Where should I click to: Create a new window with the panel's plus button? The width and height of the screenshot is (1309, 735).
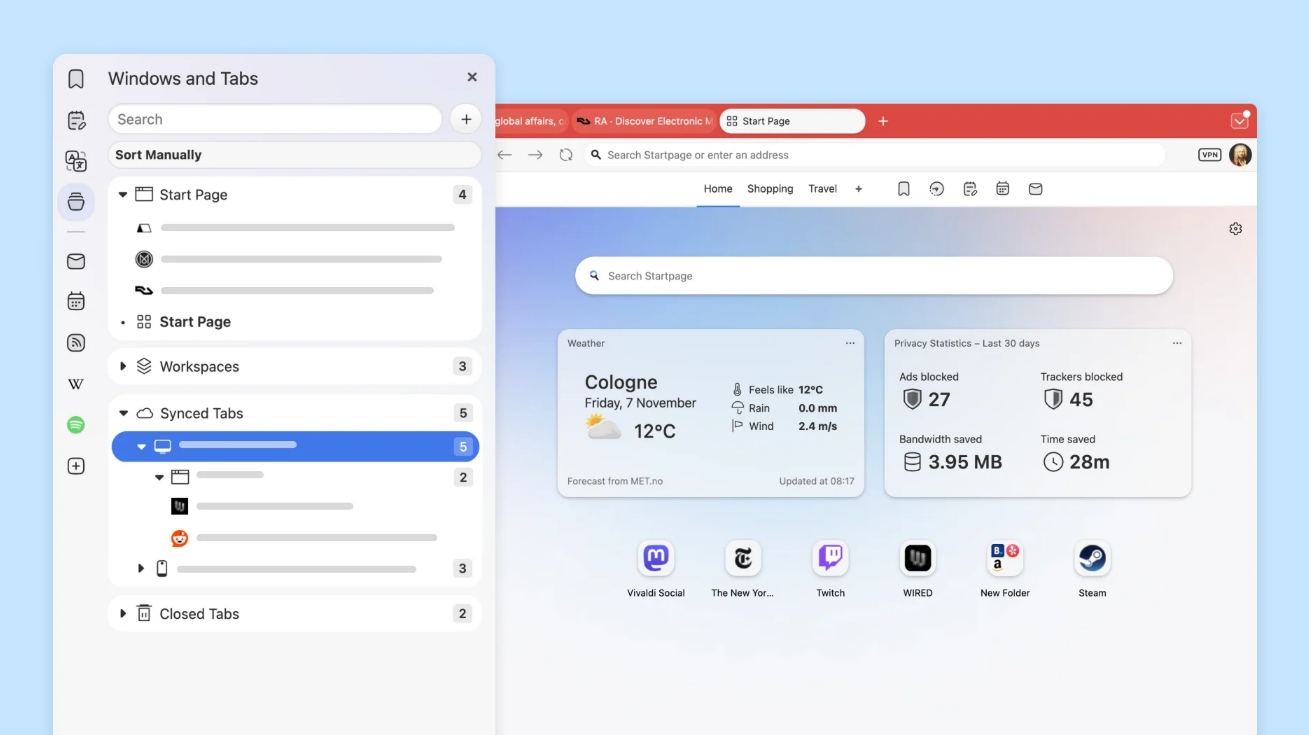[x=465, y=118]
